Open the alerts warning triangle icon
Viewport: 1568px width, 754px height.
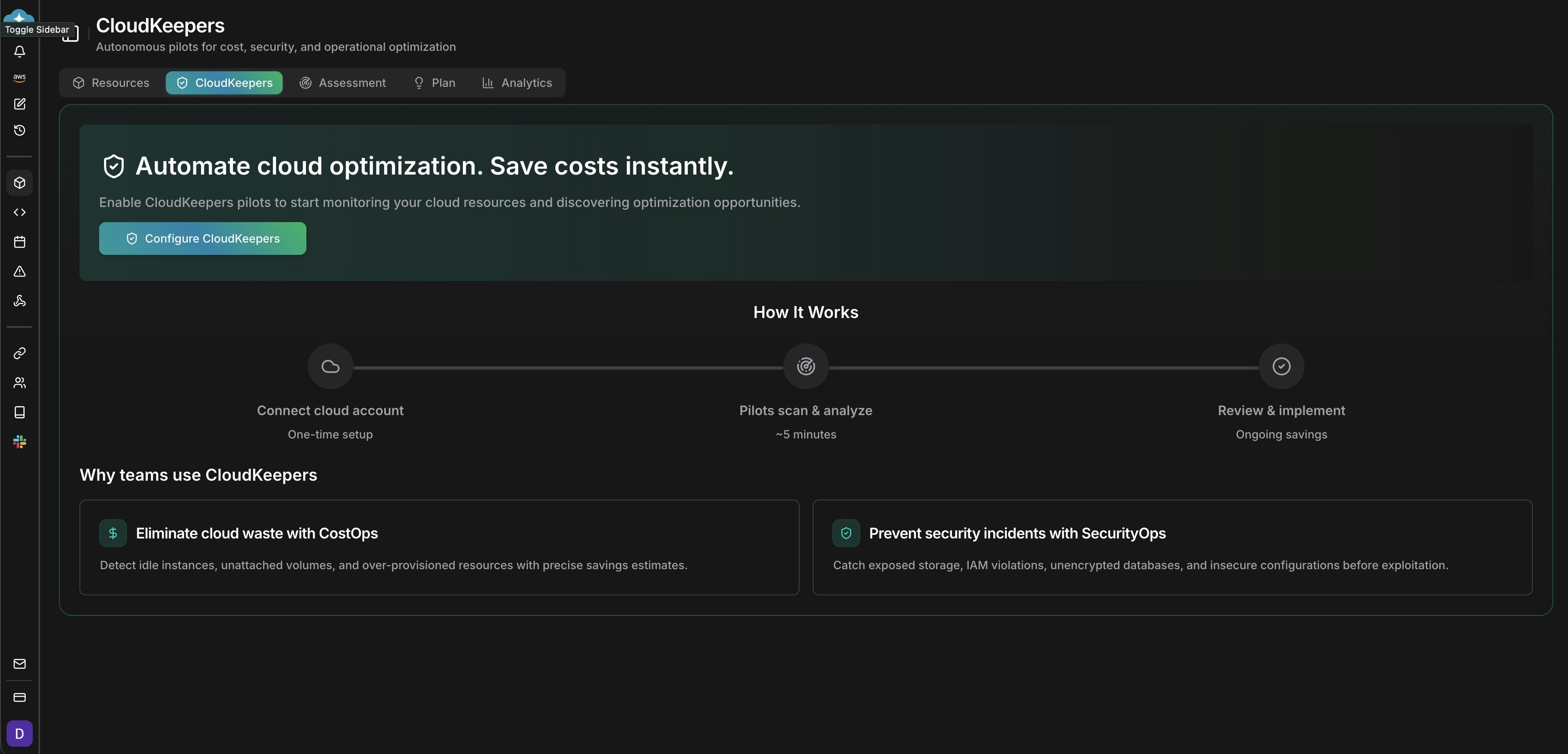point(19,272)
